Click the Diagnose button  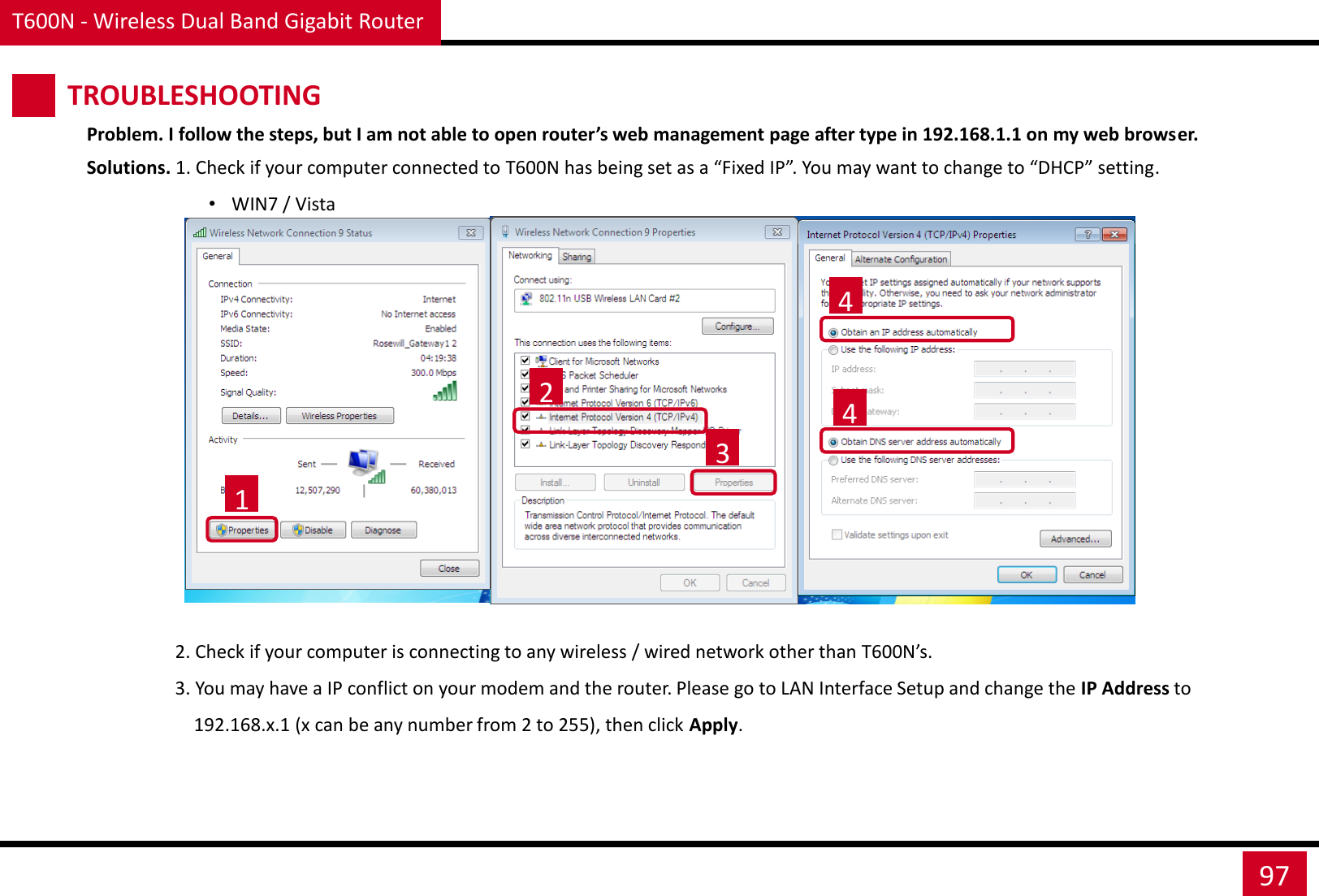click(383, 530)
